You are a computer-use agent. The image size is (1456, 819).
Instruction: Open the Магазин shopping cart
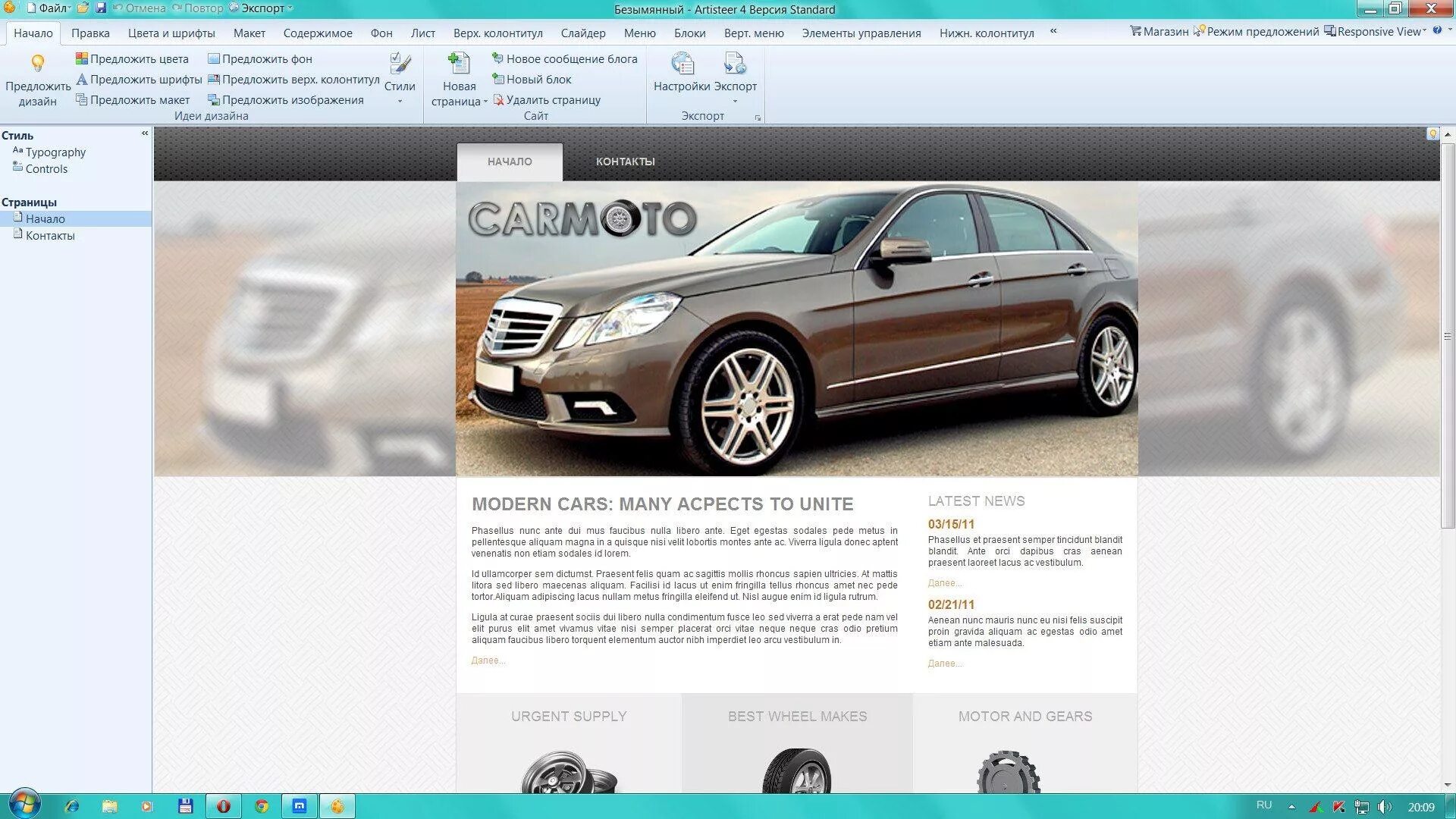tap(1159, 32)
